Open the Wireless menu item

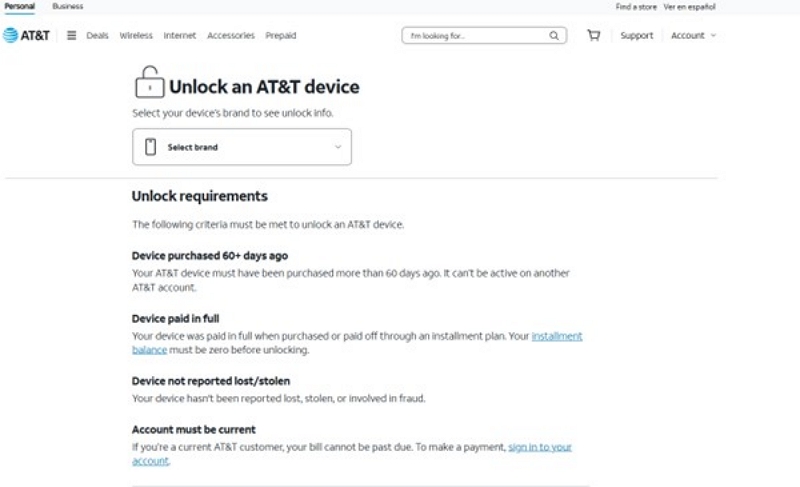pyautogui.click(x=136, y=36)
